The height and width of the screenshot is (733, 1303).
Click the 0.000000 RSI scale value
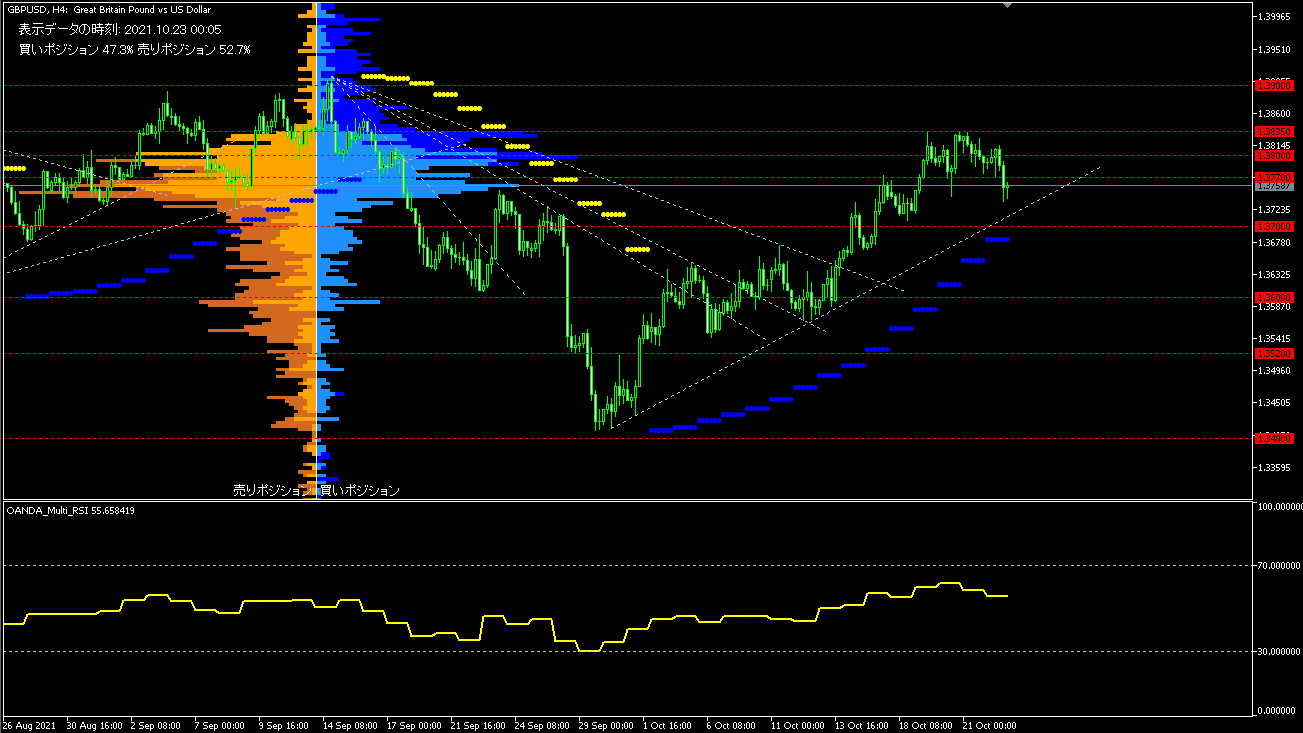point(1277,710)
